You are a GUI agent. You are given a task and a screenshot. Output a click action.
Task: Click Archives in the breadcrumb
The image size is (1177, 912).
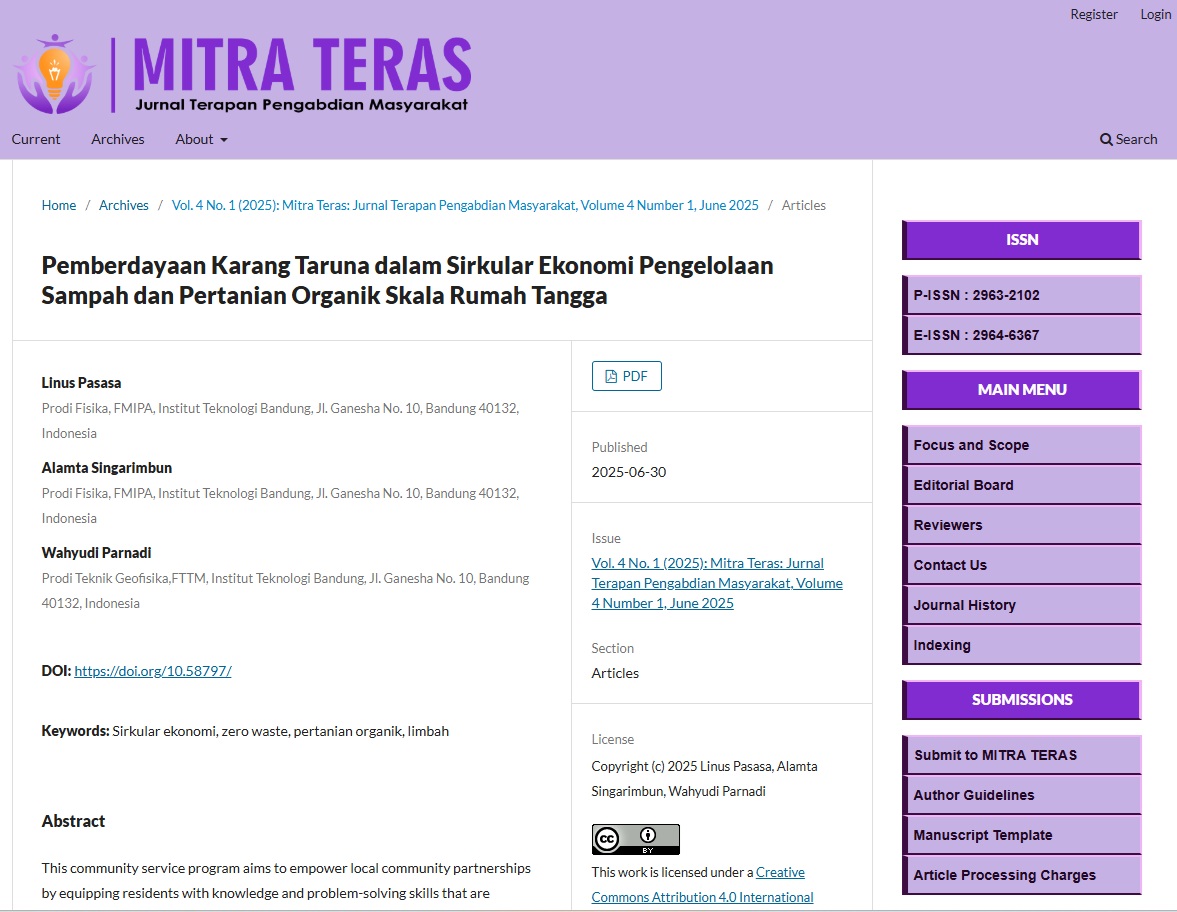pos(124,205)
